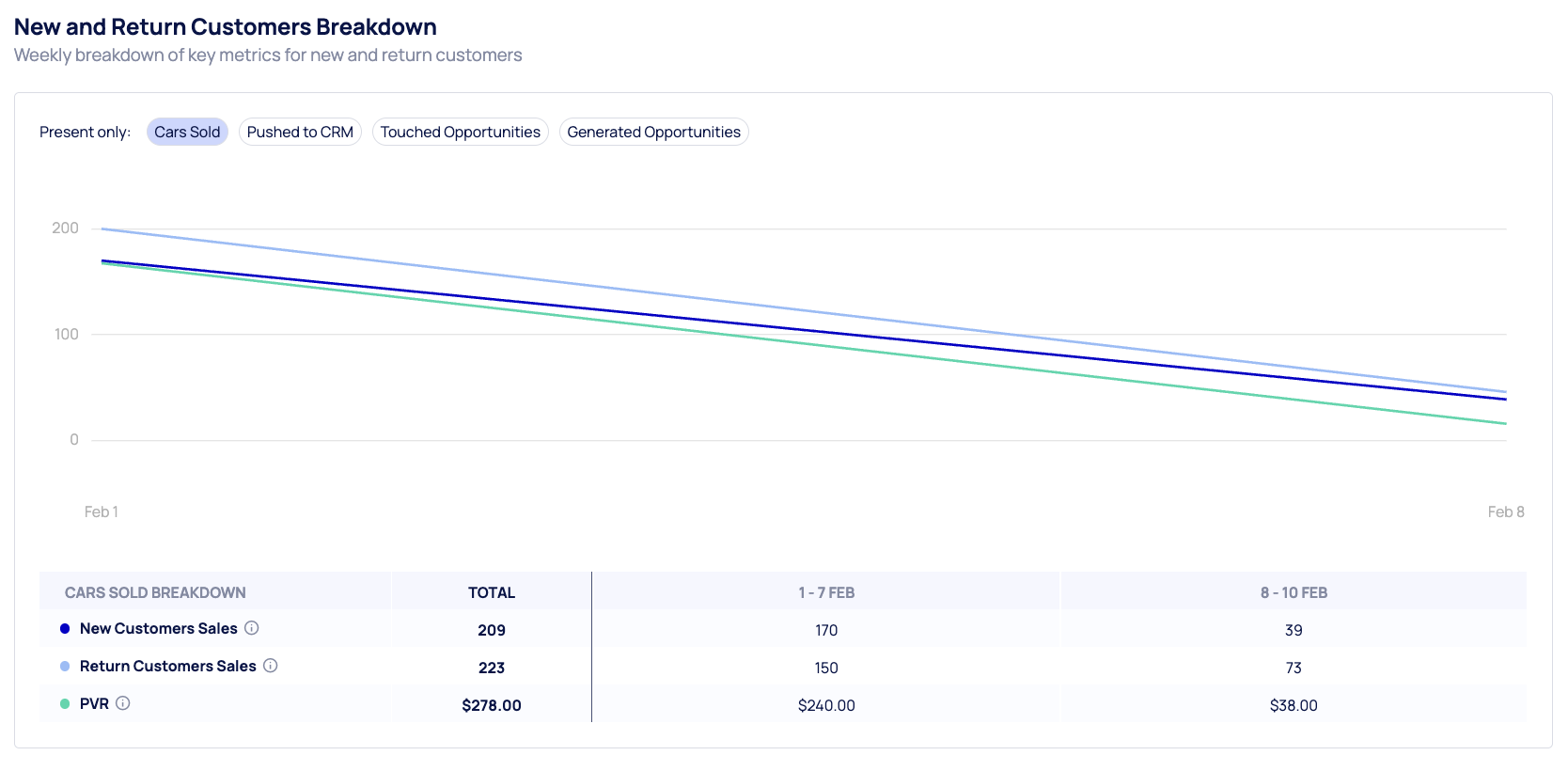1568x771 pixels.
Task: Click the TOTAL column header
Action: coord(492,592)
